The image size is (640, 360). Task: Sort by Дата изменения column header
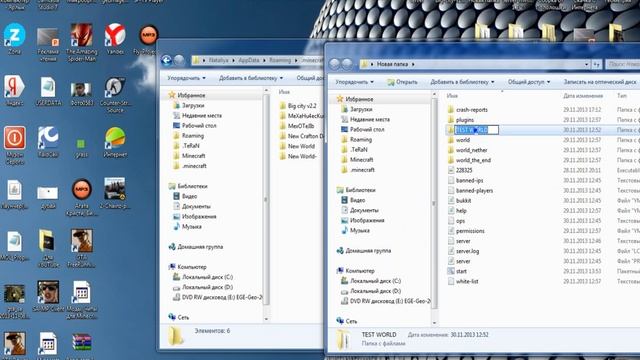(x=583, y=96)
